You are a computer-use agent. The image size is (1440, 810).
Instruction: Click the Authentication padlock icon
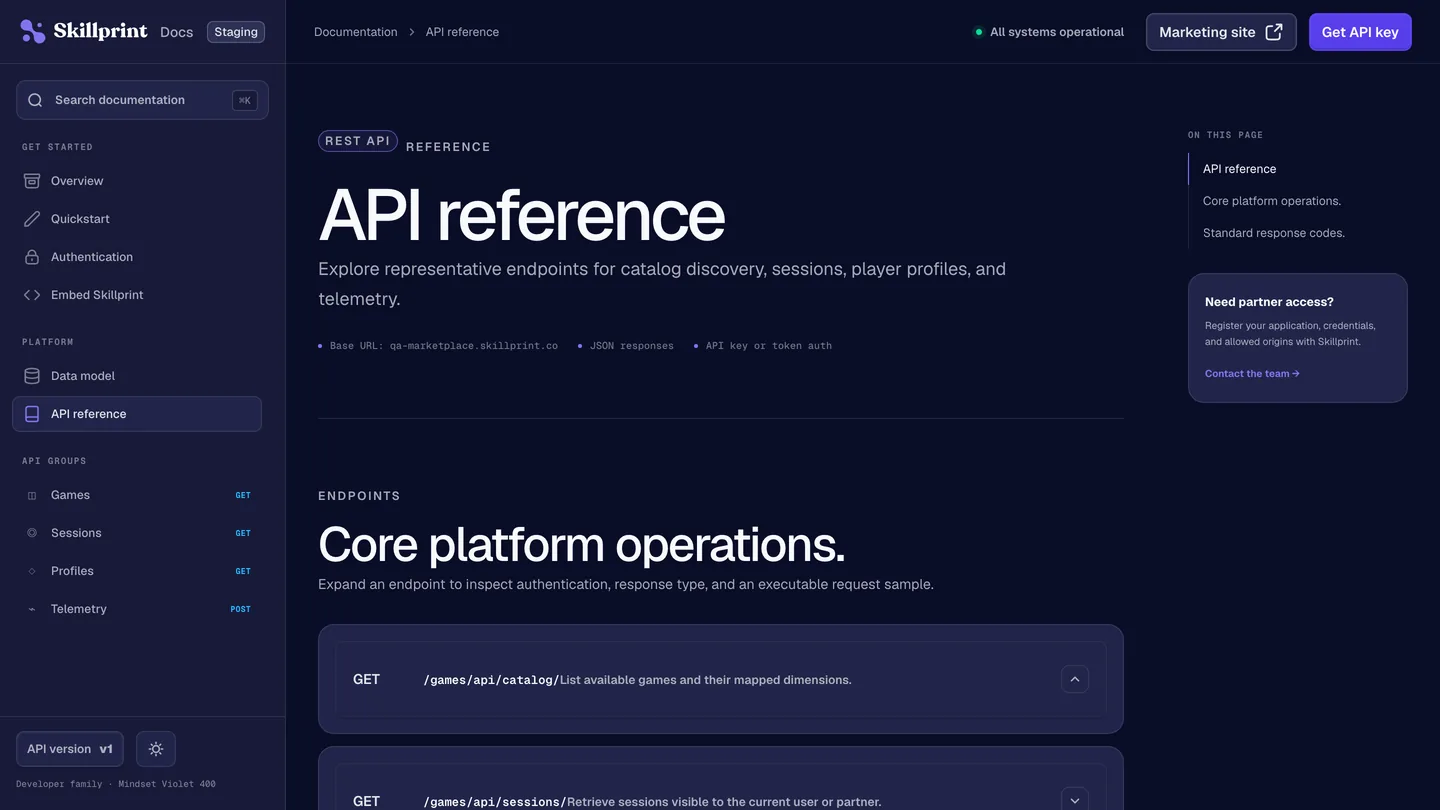32,257
